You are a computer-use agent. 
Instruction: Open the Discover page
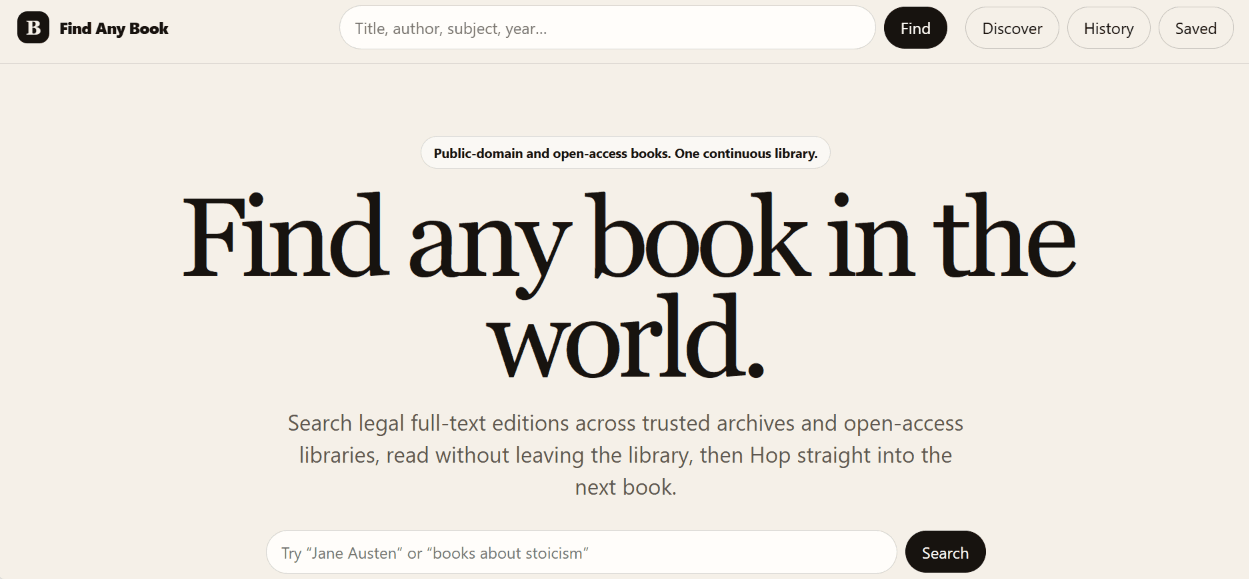tap(1012, 28)
